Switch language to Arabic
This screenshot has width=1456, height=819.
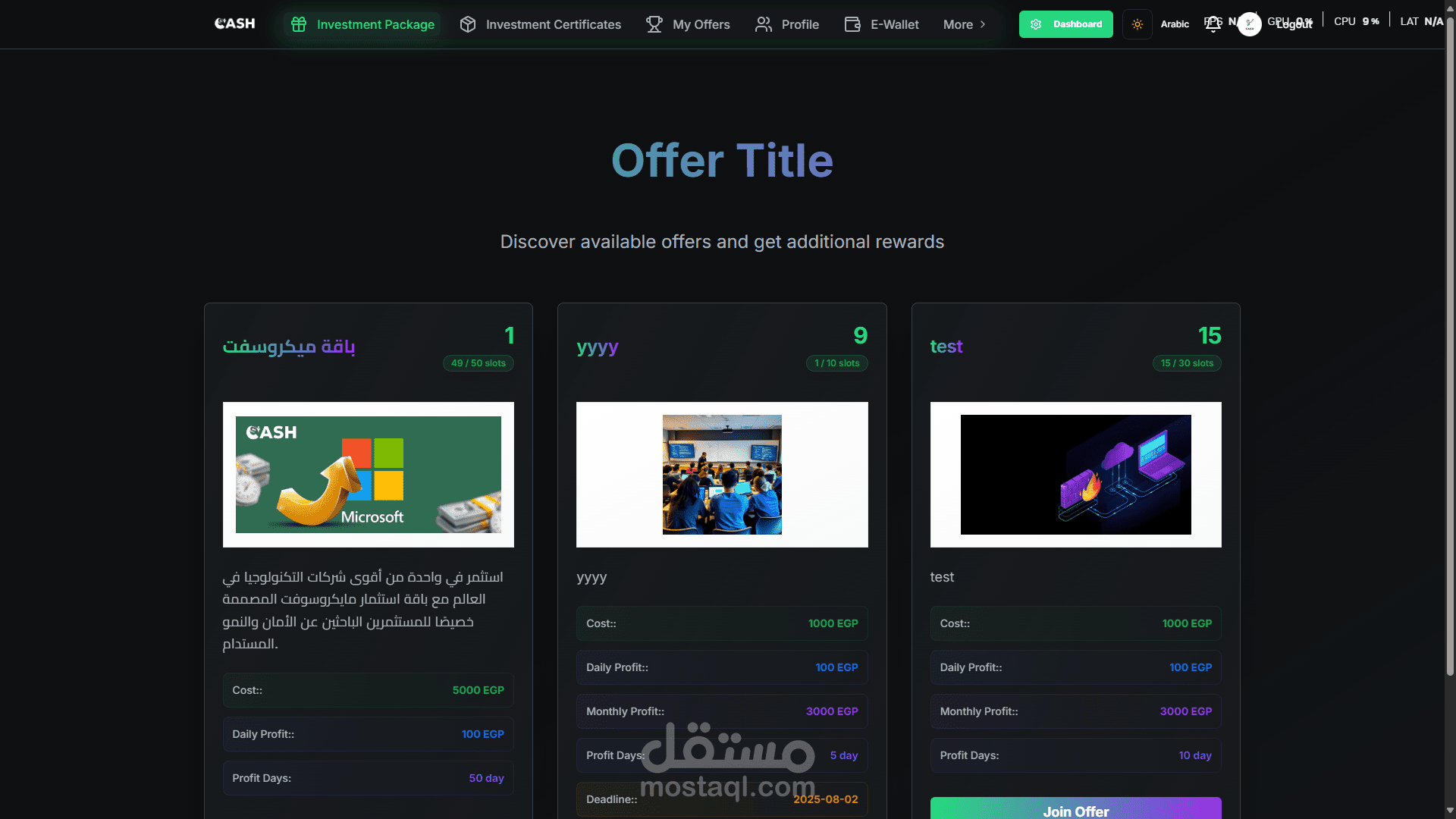pyautogui.click(x=1175, y=24)
